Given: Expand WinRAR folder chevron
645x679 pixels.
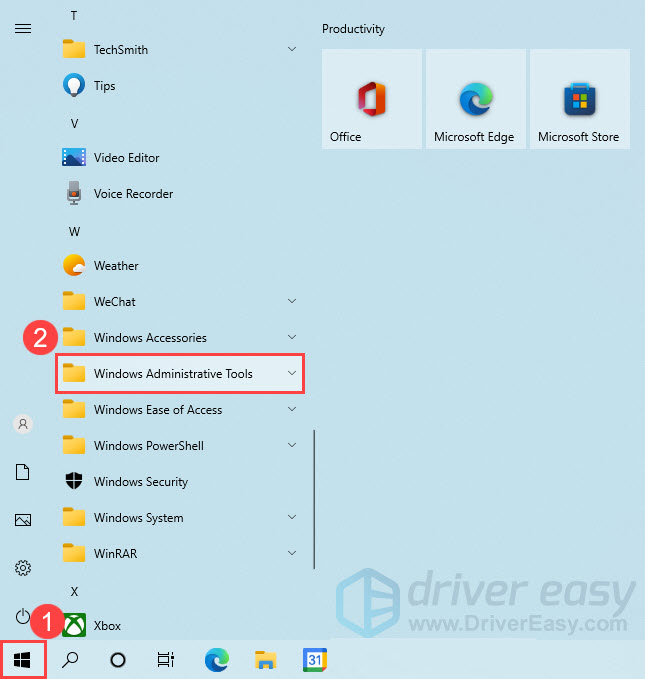Looking at the screenshot, I should click(292, 553).
